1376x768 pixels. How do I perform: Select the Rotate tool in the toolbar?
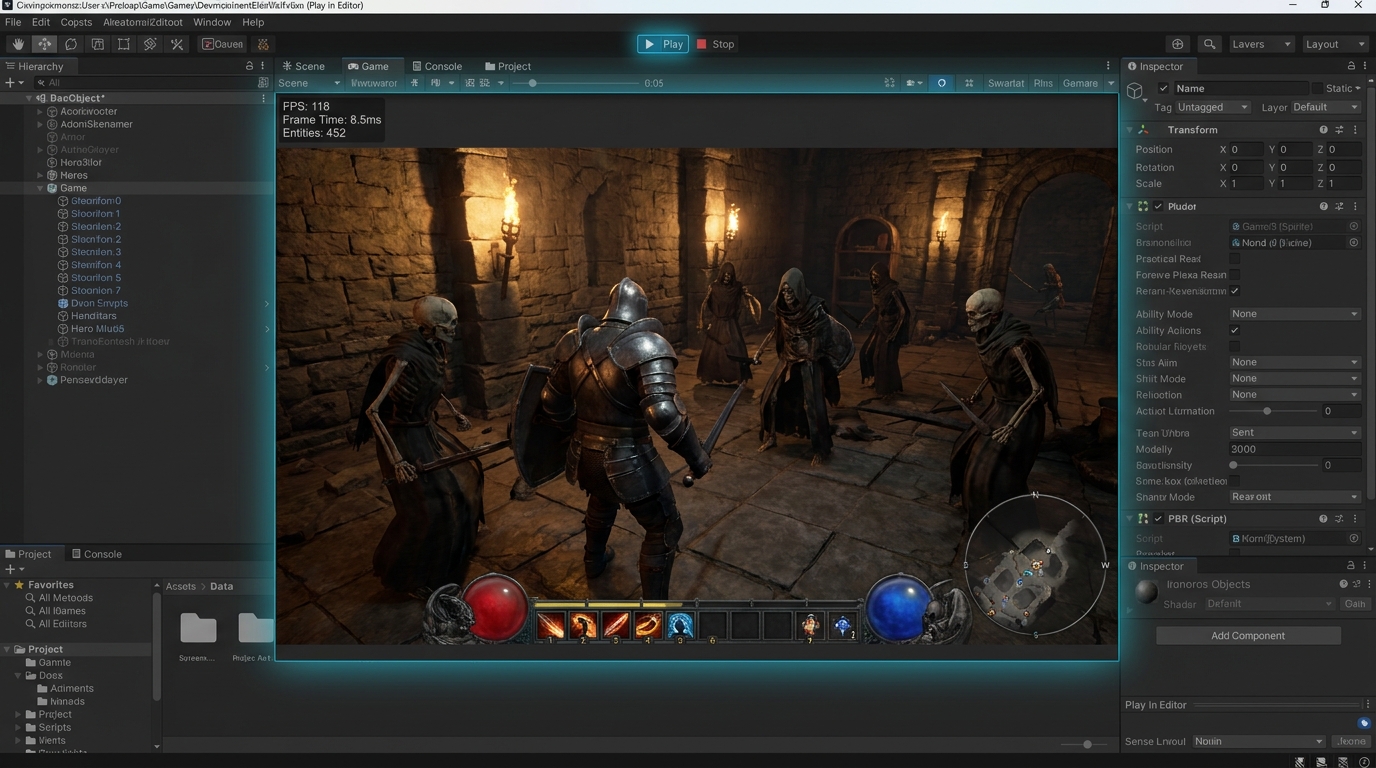click(71, 44)
